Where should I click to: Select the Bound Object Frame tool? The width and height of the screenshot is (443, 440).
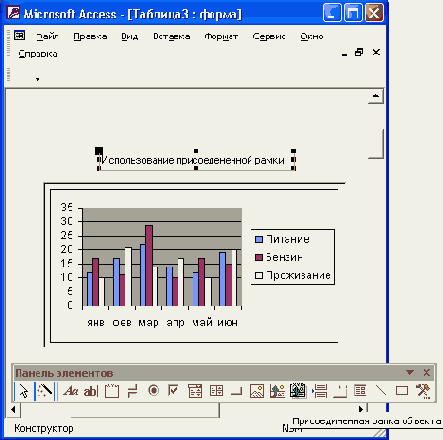pos(298,390)
